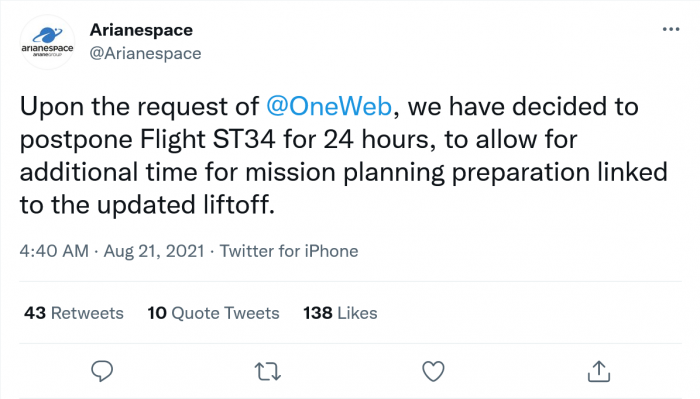This screenshot has height=399, width=700.
Task: Click the 'postpone Flight ST34' tweet text
Action: click(x=147, y=140)
